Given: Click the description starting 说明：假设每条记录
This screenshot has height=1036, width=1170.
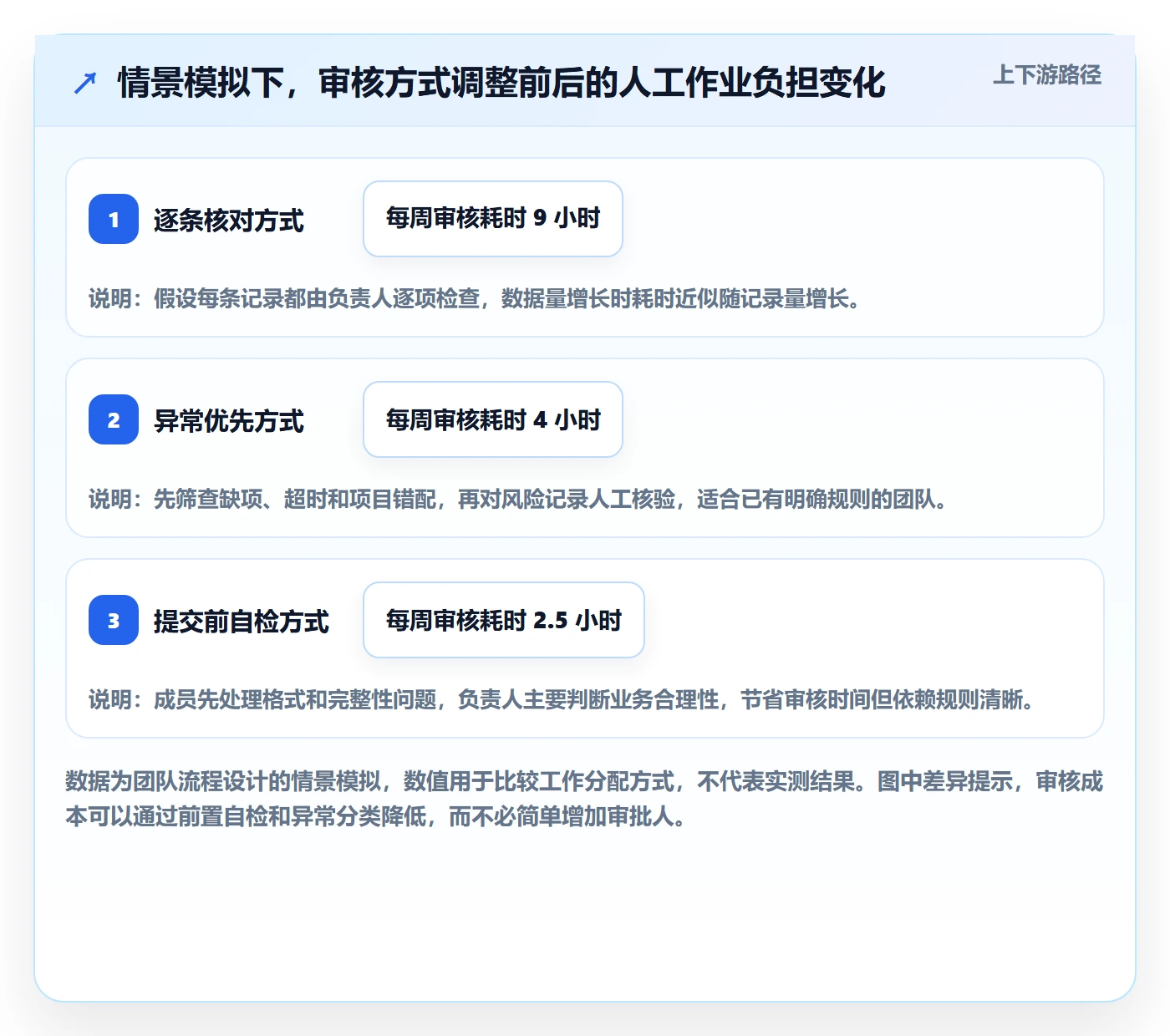Looking at the screenshot, I should pos(476,298).
